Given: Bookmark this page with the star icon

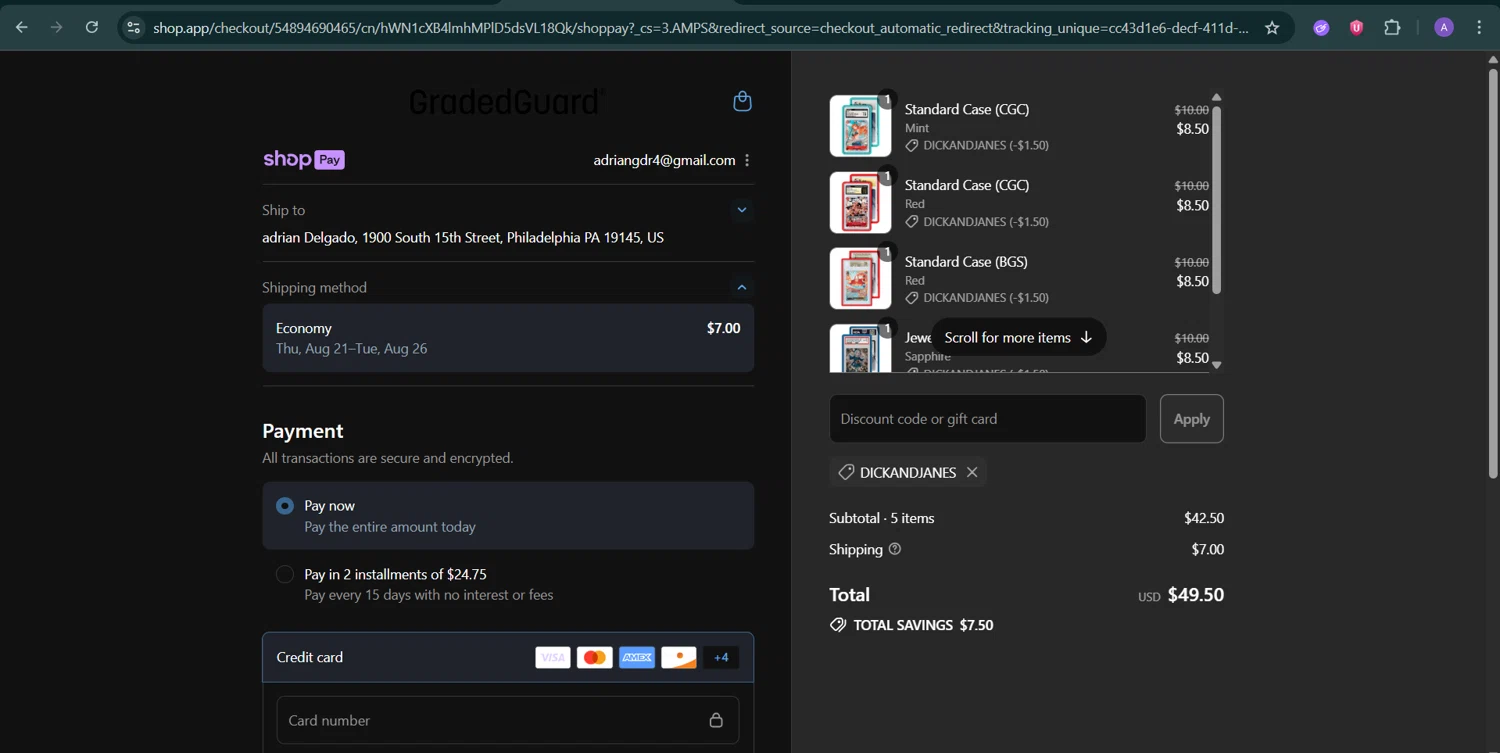Looking at the screenshot, I should pos(1272,28).
